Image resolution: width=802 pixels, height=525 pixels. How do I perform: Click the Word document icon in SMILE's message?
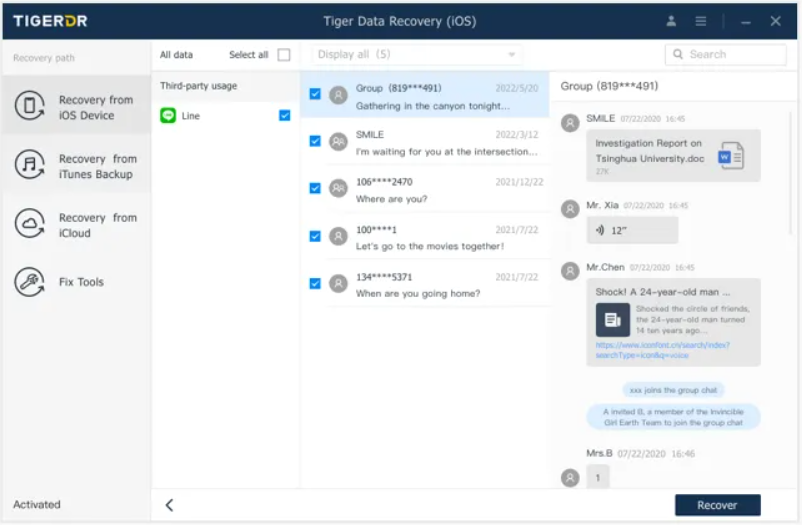pyautogui.click(x=731, y=155)
